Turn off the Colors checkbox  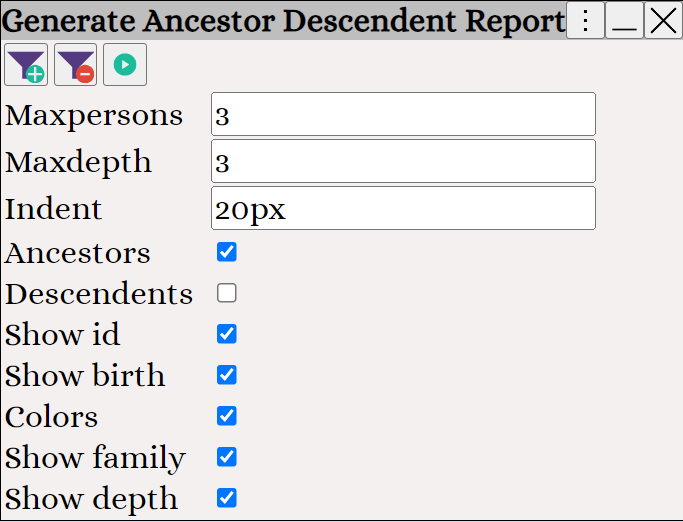[227, 416]
